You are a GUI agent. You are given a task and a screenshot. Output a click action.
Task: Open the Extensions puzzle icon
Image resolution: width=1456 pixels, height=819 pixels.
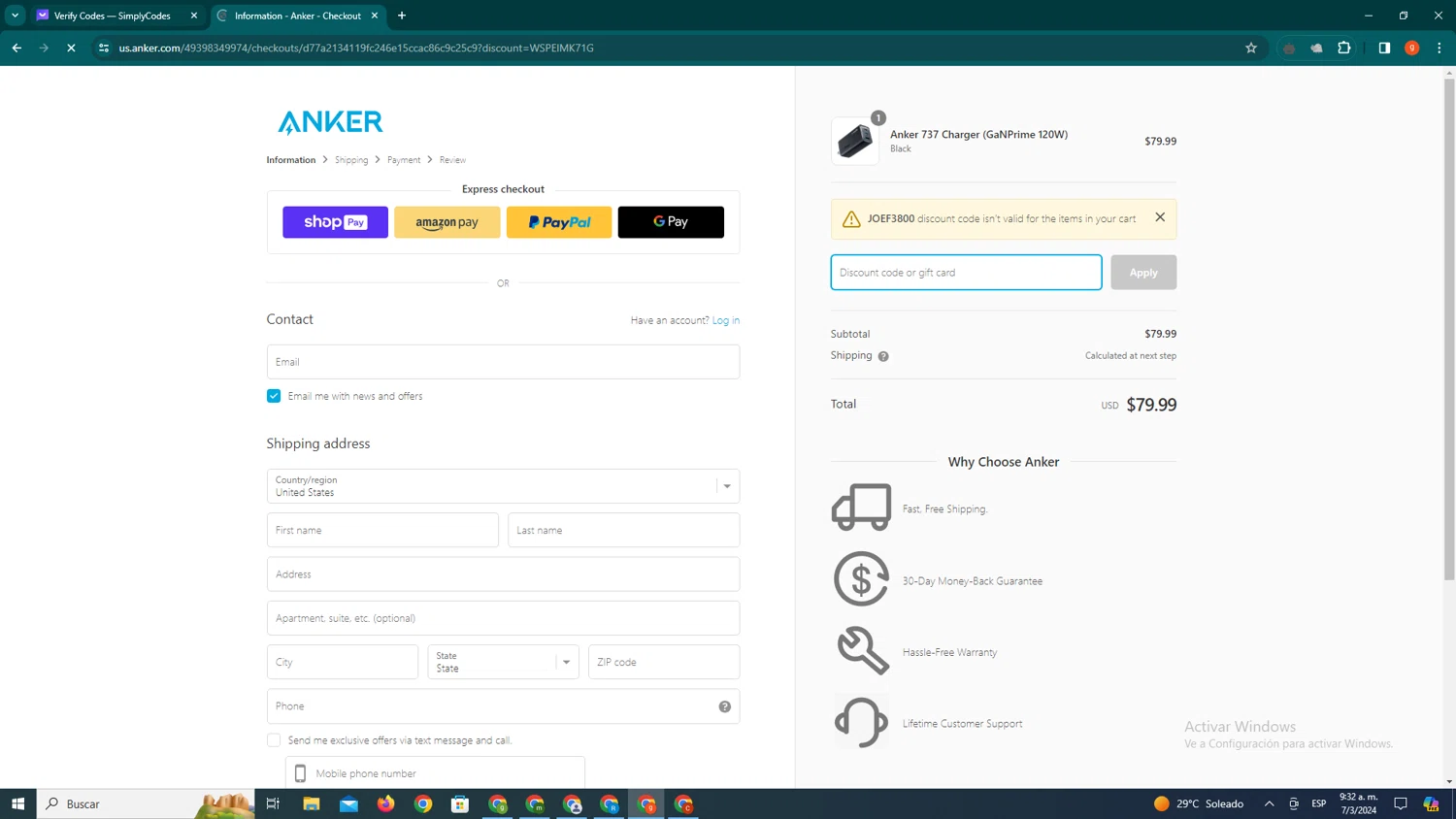click(x=1344, y=48)
